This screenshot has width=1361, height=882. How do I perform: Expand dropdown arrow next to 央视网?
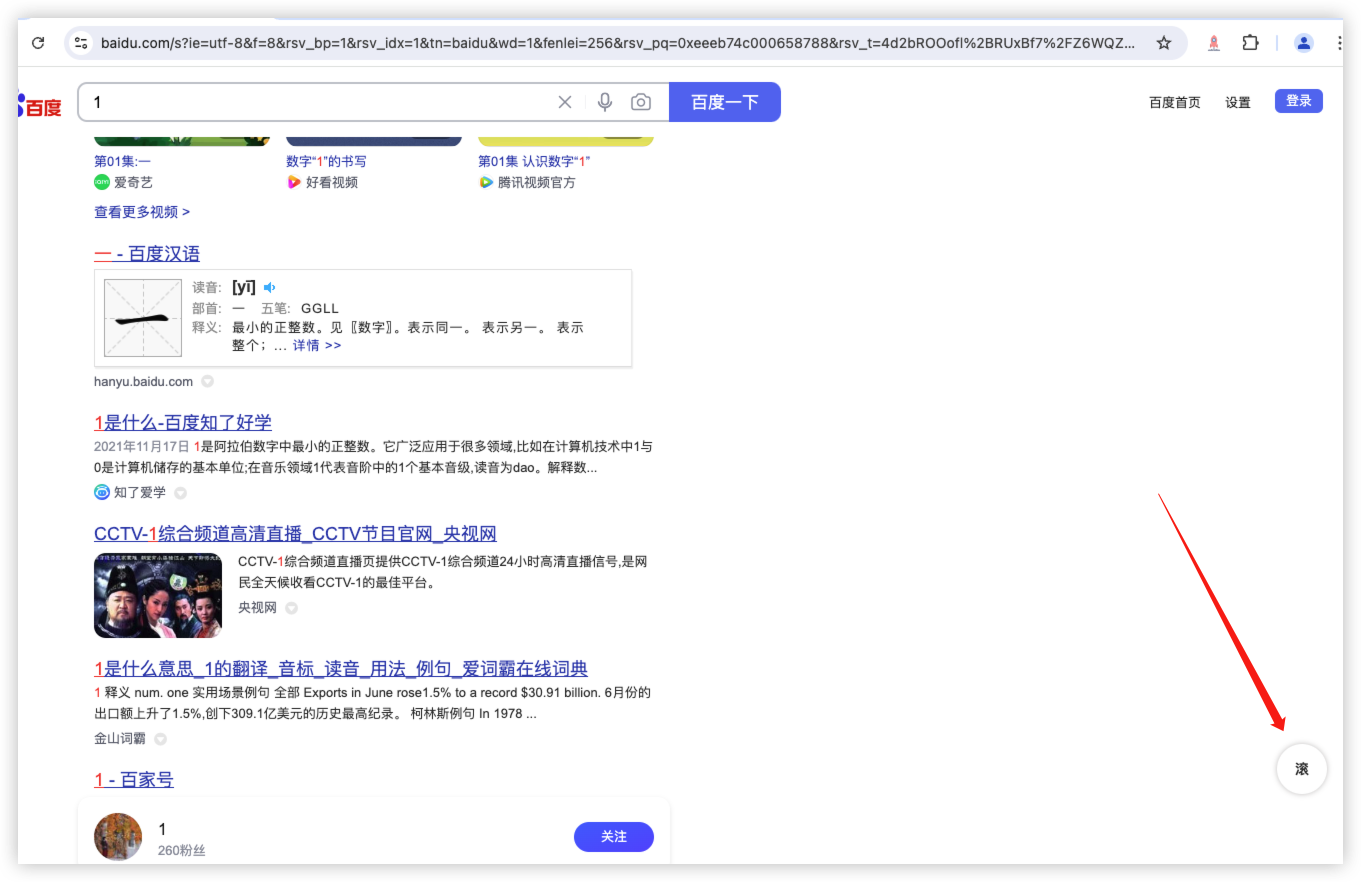click(x=291, y=607)
